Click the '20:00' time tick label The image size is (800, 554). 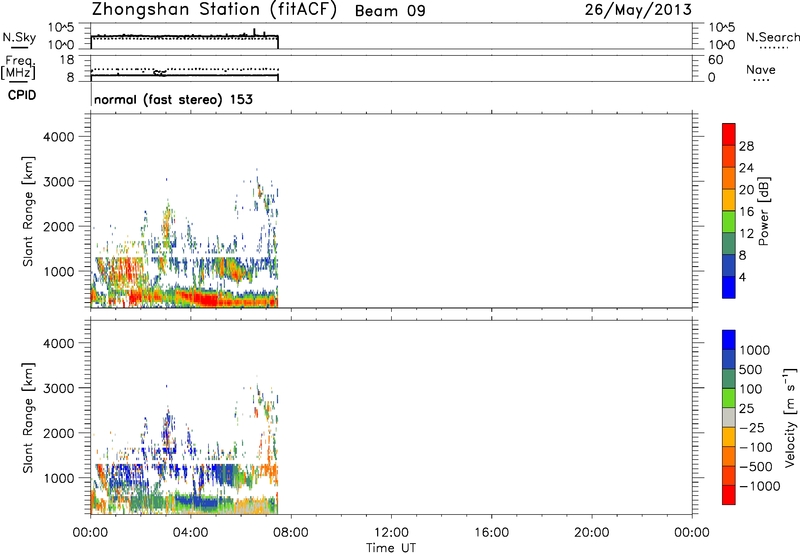click(592, 533)
